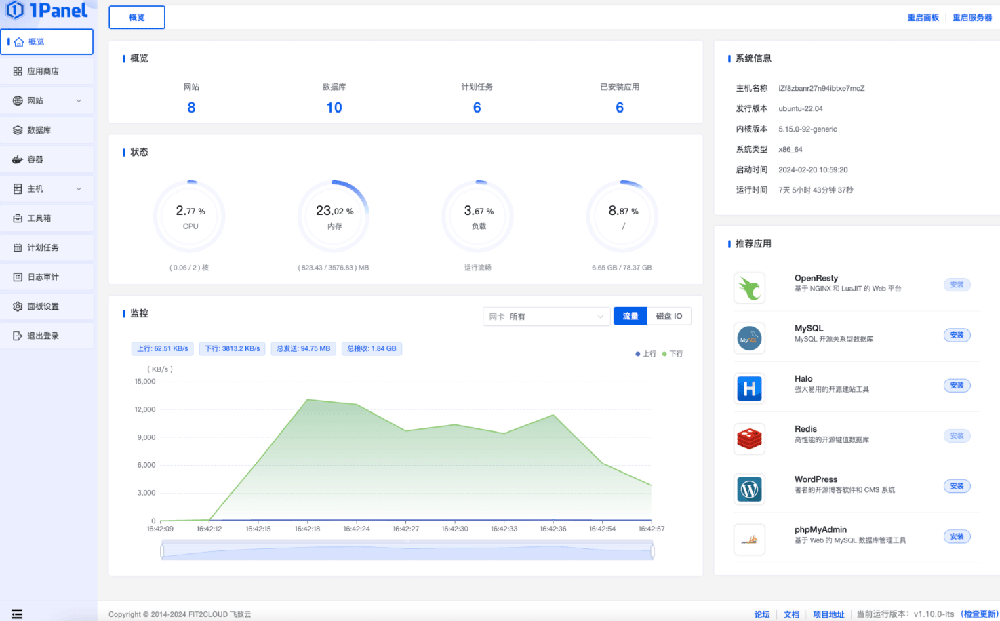Click the 总发送 total sent tag
Image resolution: width=1000 pixels, height=621 pixels.
(304, 349)
